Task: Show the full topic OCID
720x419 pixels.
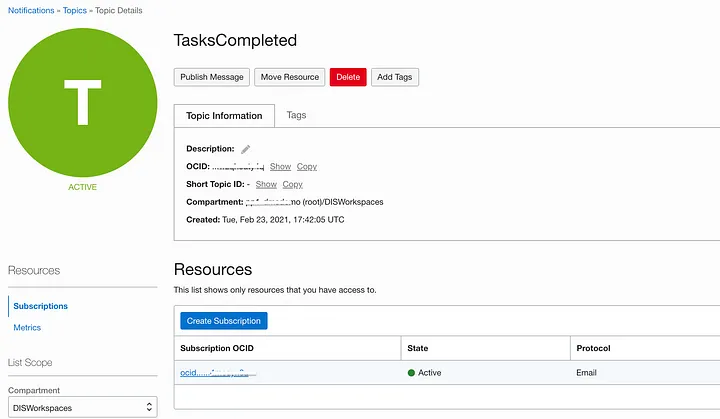Action: (280, 167)
